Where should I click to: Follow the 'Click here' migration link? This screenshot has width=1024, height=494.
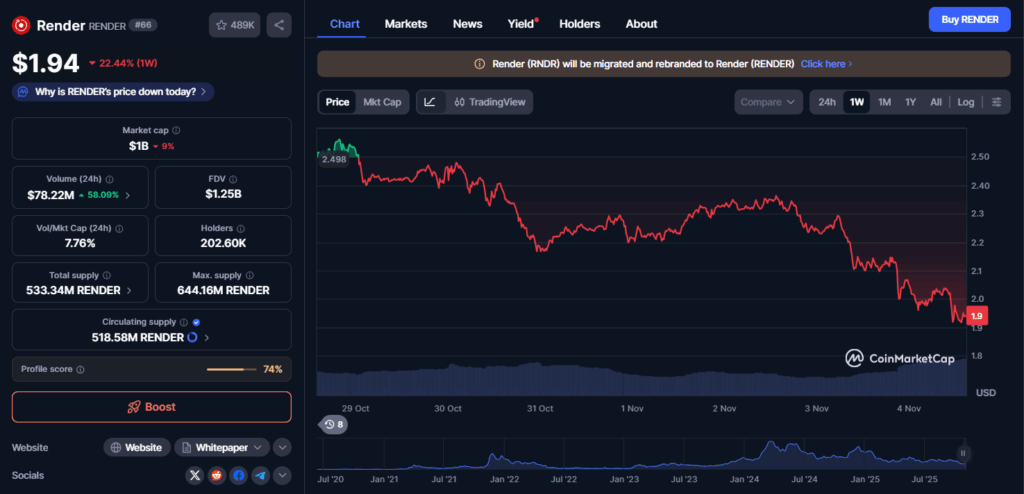826,64
